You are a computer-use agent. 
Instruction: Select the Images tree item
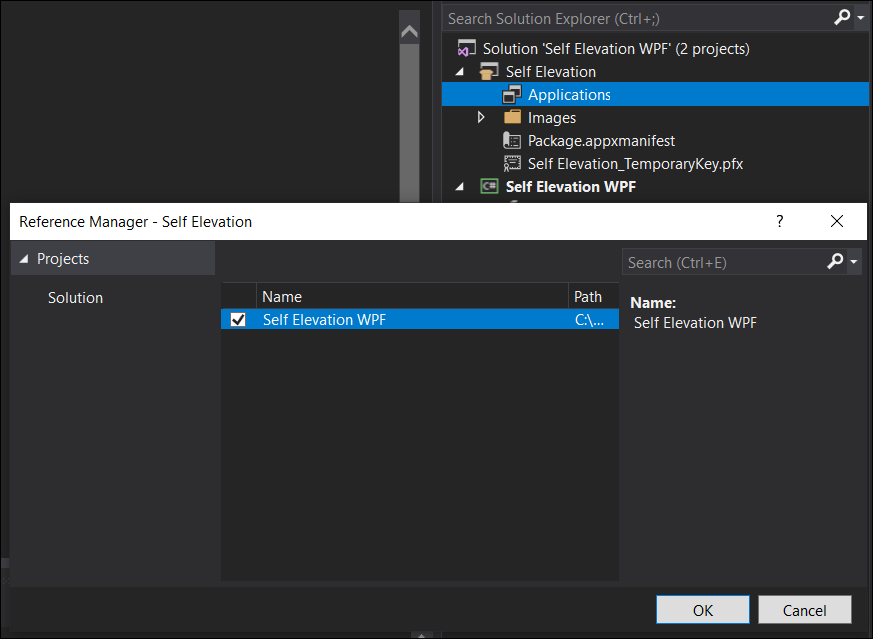pos(552,118)
